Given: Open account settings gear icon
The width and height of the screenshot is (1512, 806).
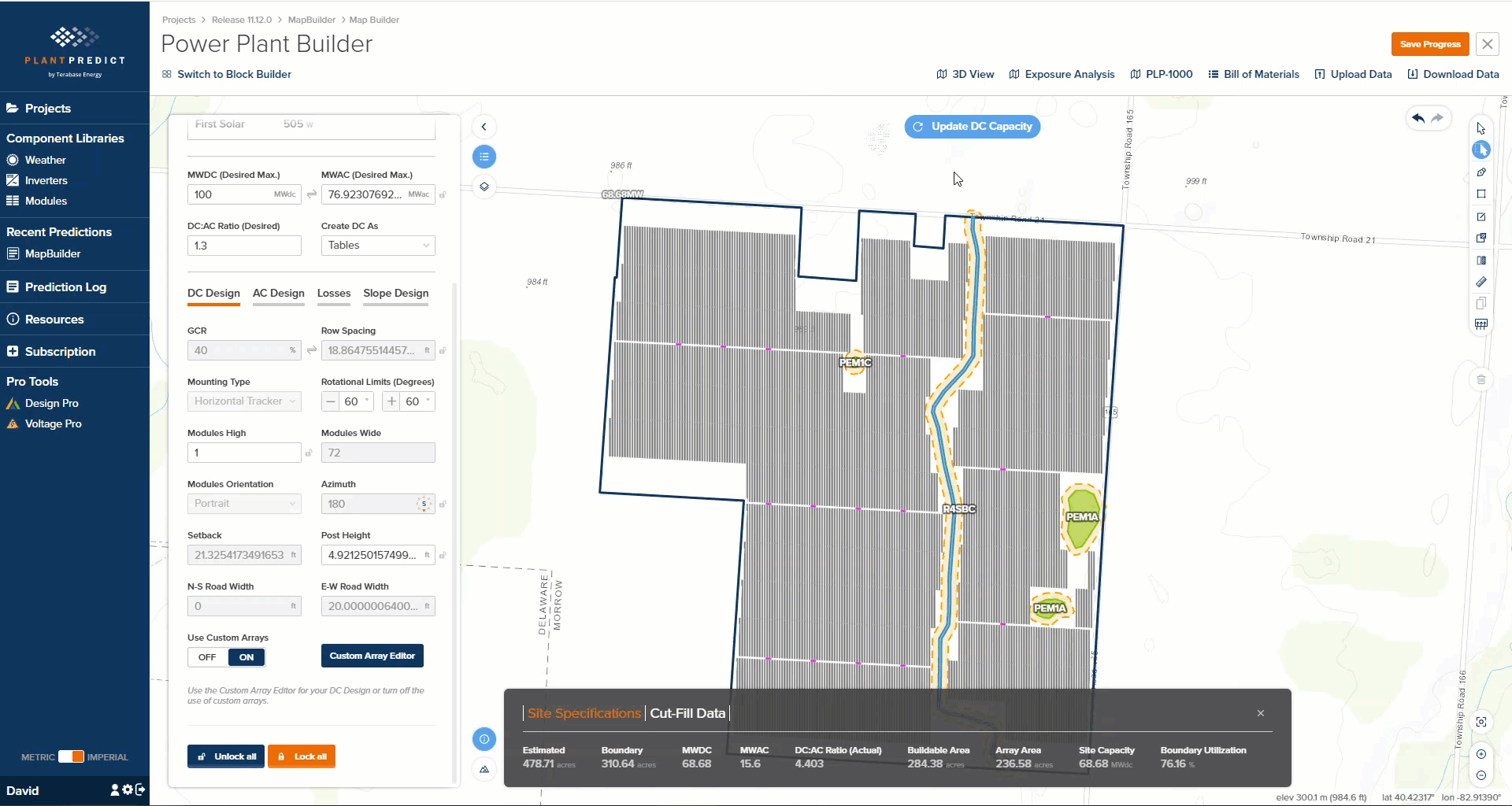Looking at the screenshot, I should [x=128, y=789].
